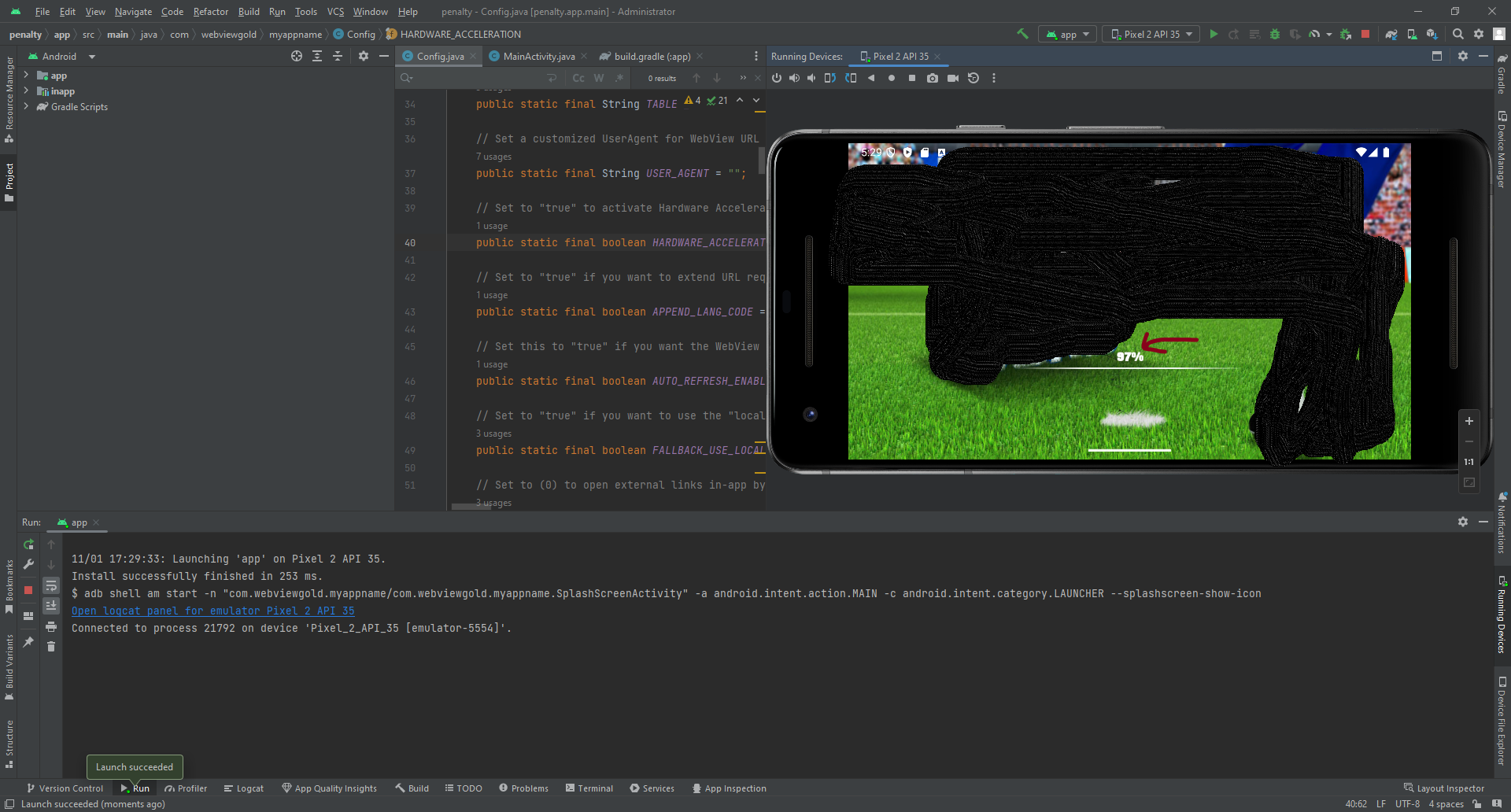Screen dimensions: 1511x812
Task: Open the profiler options dropdown arrow
Action: coord(1329,35)
